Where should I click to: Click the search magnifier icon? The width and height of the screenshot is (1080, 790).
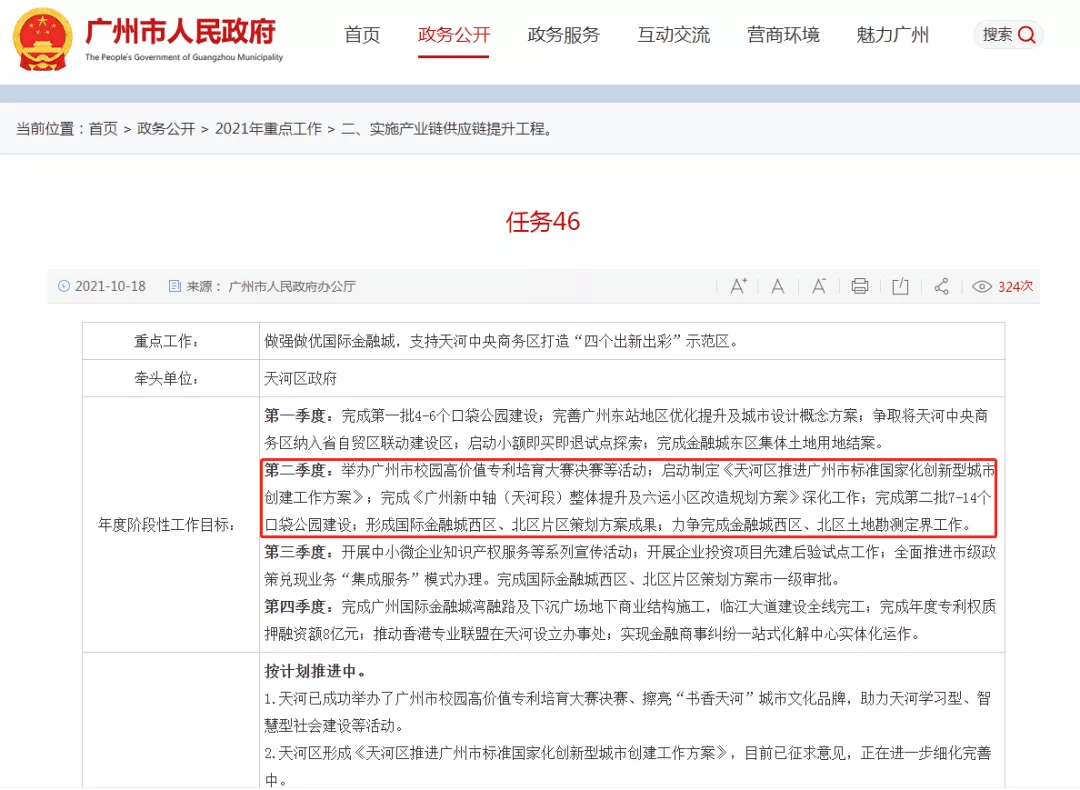1026,34
